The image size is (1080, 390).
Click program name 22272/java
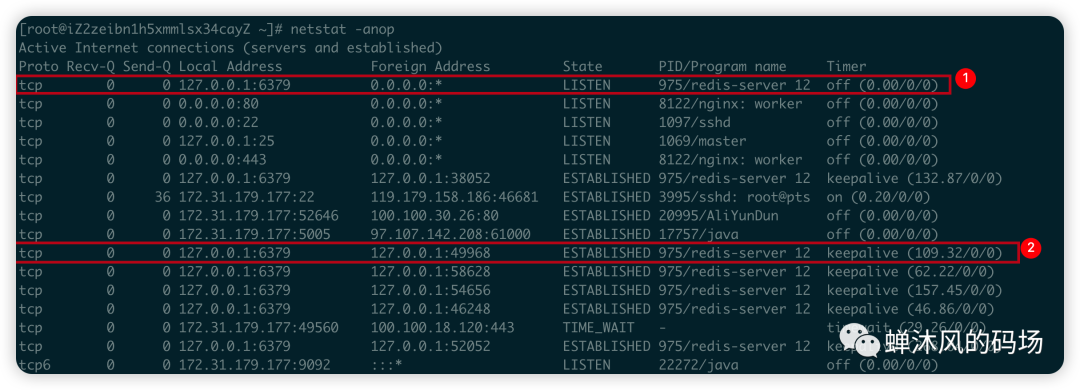point(698,365)
